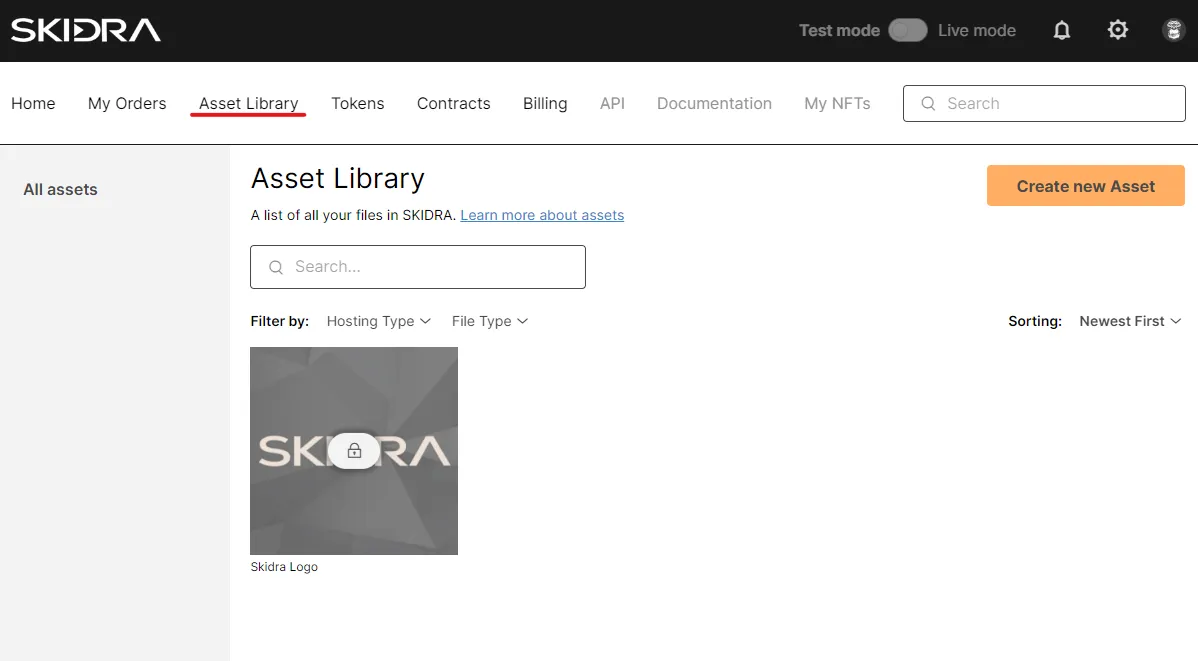Viewport: 1198px width, 661px height.
Task: Click into the asset Search... field
Action: [x=418, y=267]
